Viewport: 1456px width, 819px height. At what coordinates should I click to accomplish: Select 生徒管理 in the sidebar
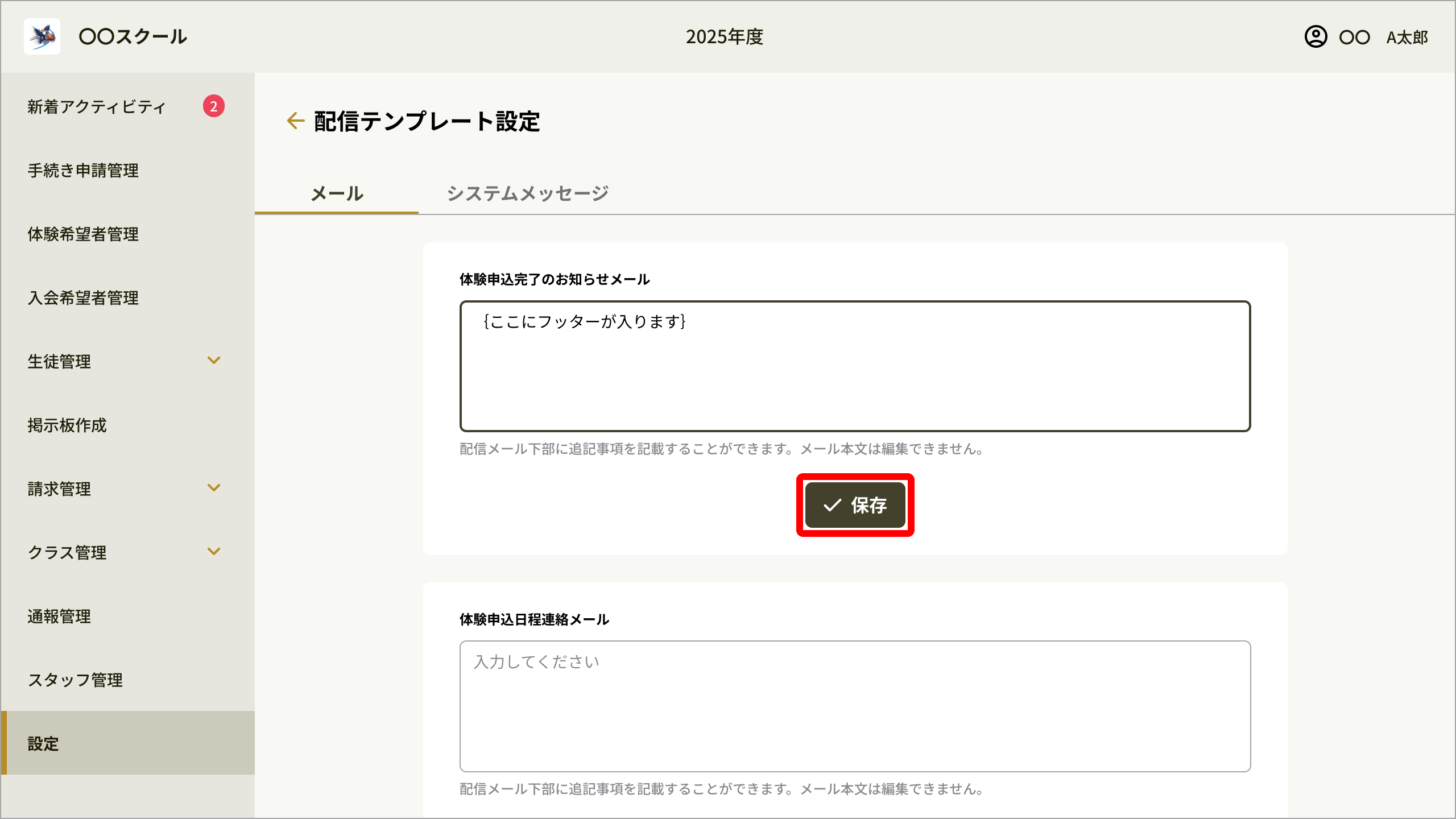[x=127, y=361]
